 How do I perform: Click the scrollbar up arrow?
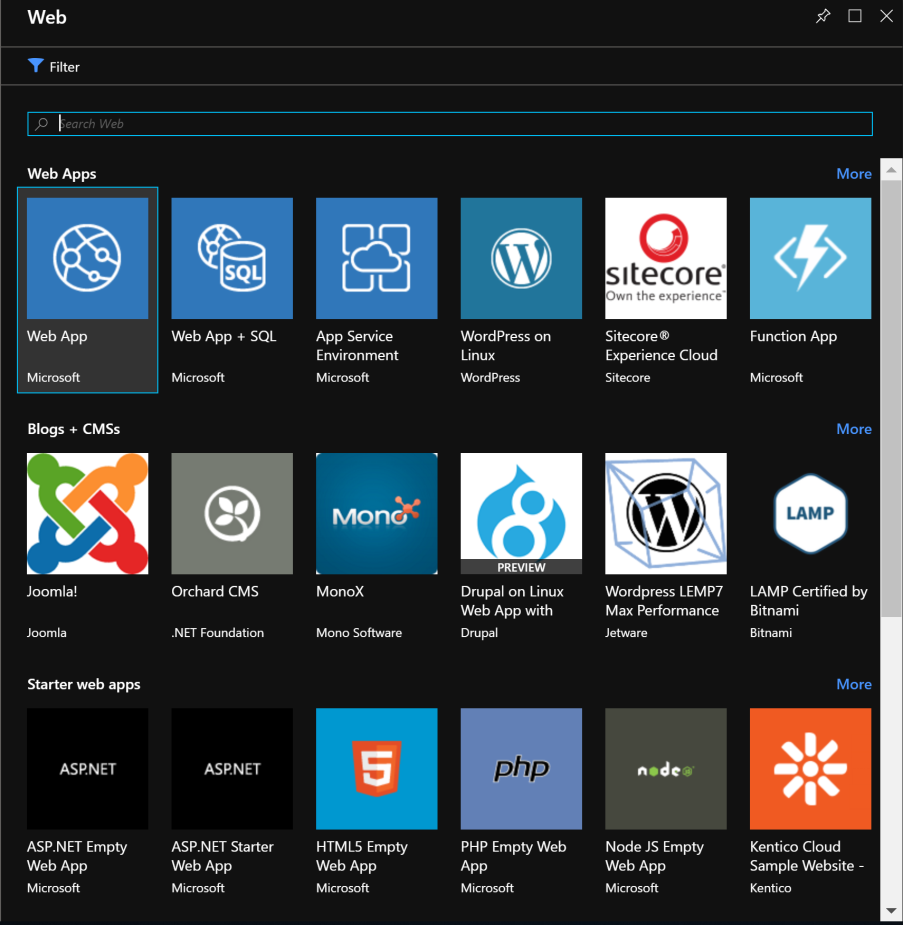pos(891,170)
